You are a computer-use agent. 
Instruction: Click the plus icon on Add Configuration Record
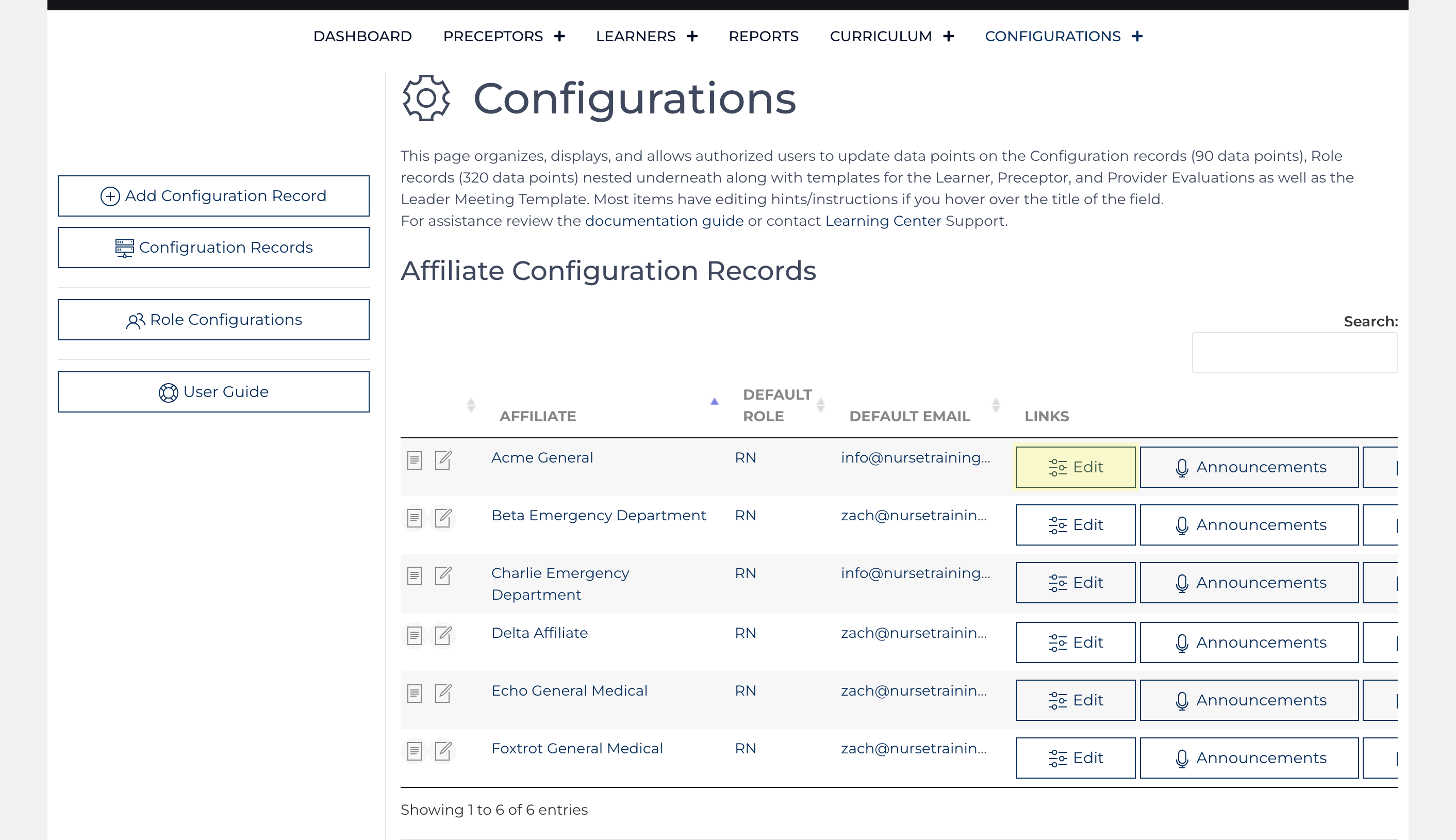pyautogui.click(x=110, y=196)
